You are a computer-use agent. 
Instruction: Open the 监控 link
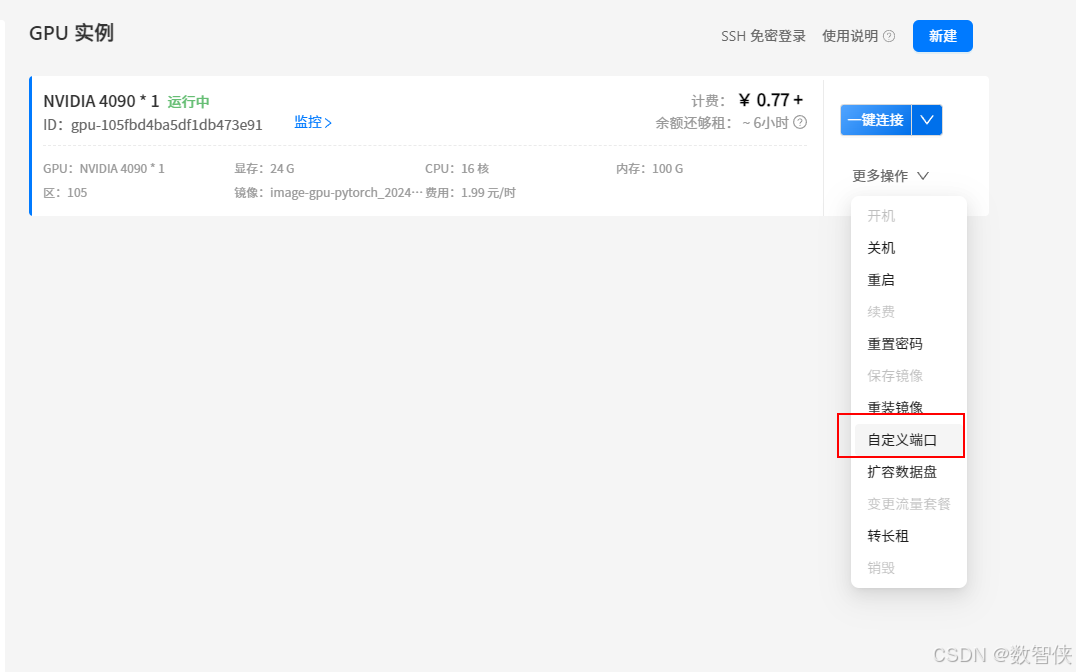tap(312, 122)
